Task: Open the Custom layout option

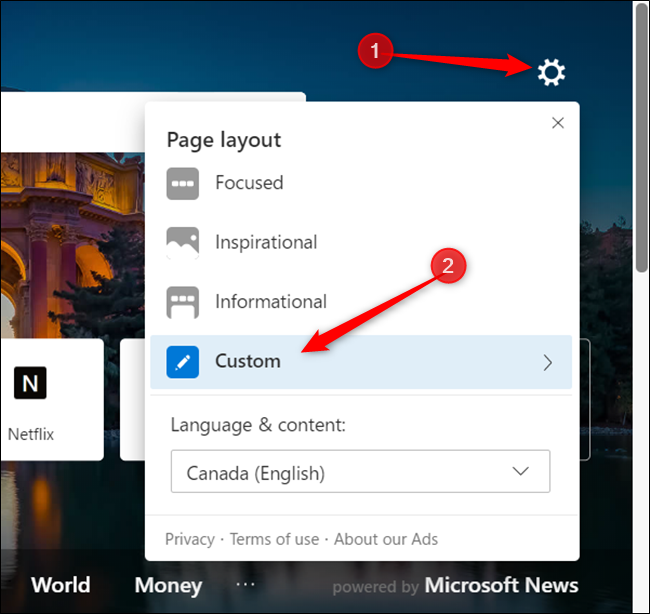Action: click(x=361, y=362)
